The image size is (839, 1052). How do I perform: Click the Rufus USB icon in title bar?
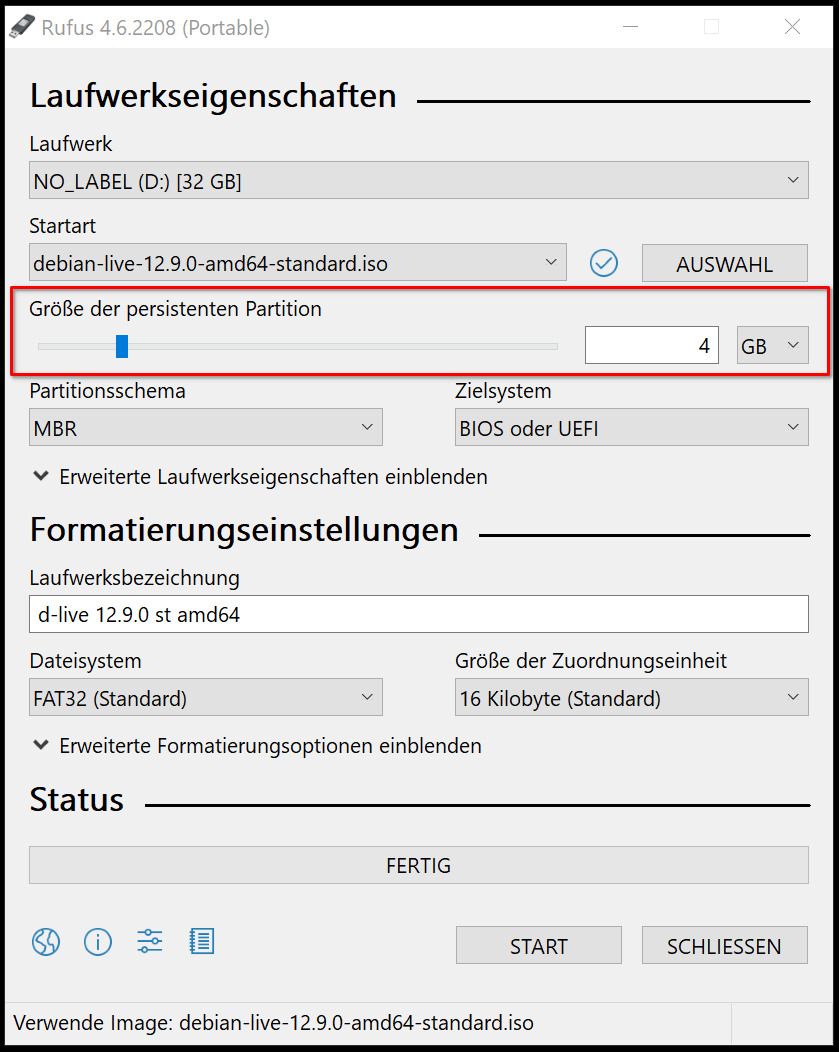point(22,28)
